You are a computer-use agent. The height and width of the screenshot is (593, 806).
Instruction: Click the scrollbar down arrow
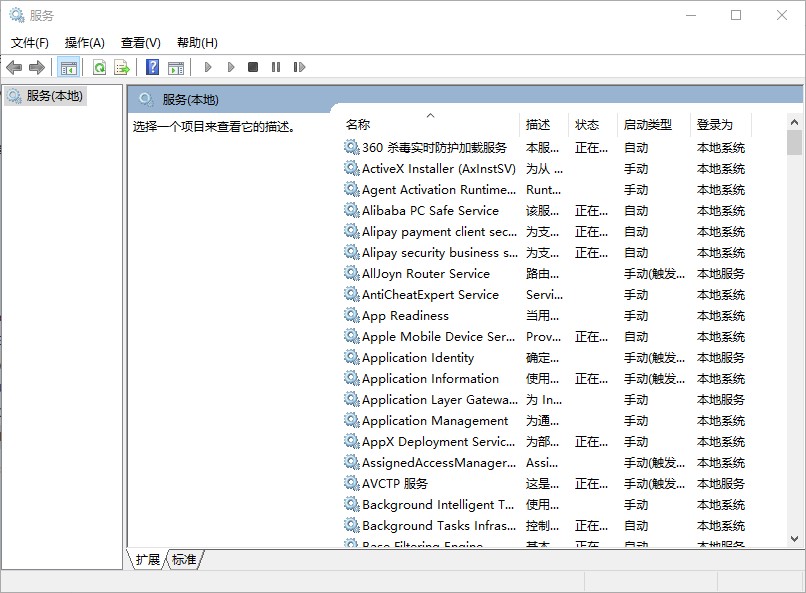[794, 539]
